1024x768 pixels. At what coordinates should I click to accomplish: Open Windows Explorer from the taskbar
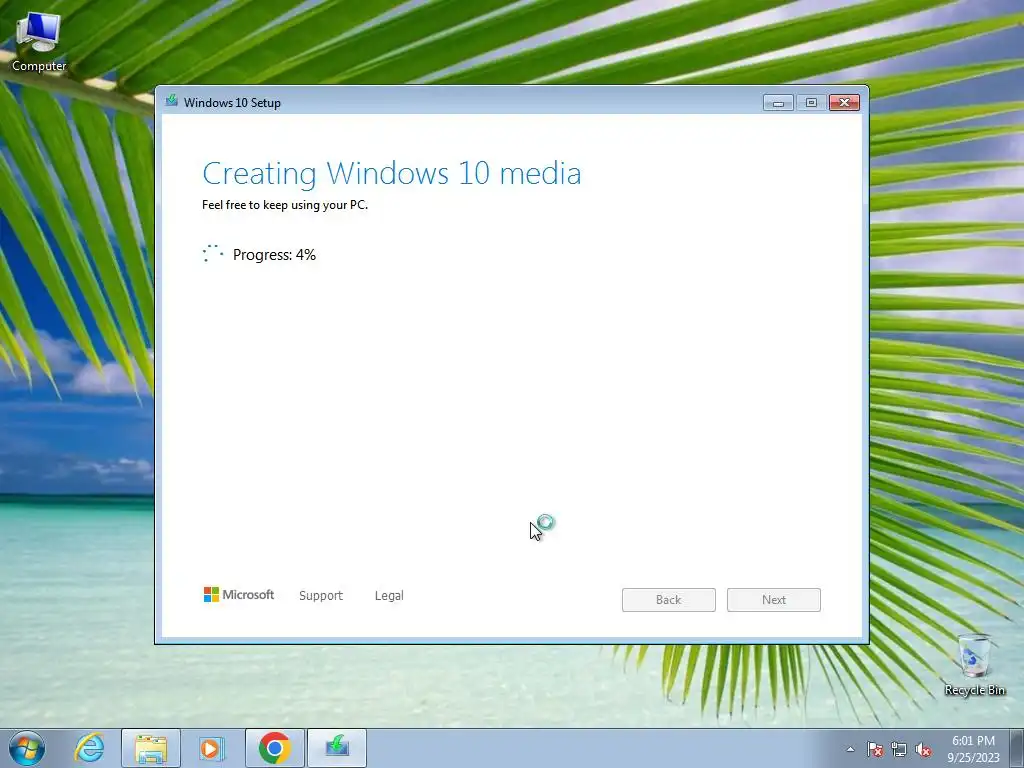151,748
